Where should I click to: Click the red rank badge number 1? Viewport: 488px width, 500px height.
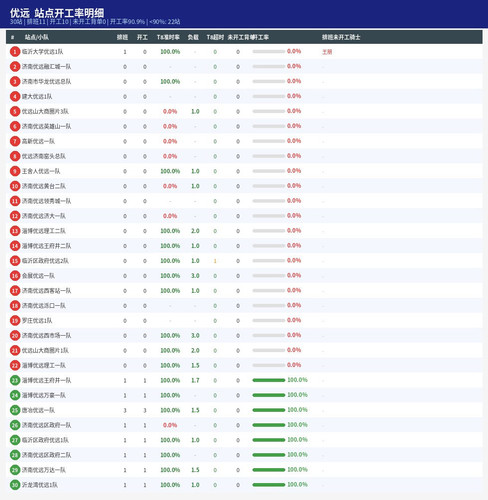coord(15,52)
